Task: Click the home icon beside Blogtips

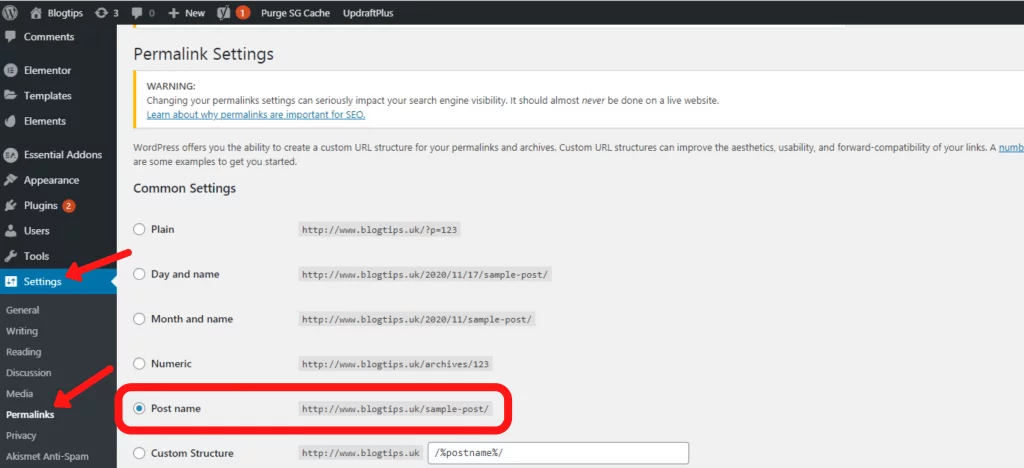Action: click(36, 13)
